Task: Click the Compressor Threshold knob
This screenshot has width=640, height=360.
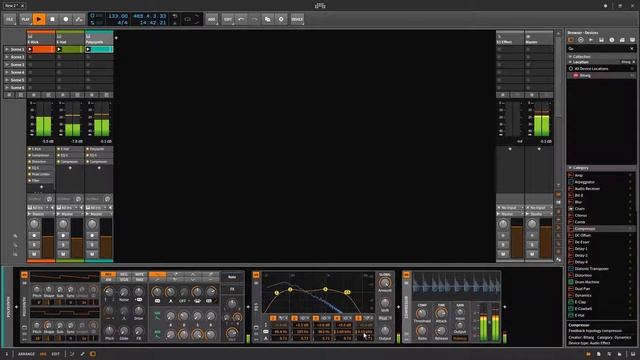Action: (x=422, y=313)
